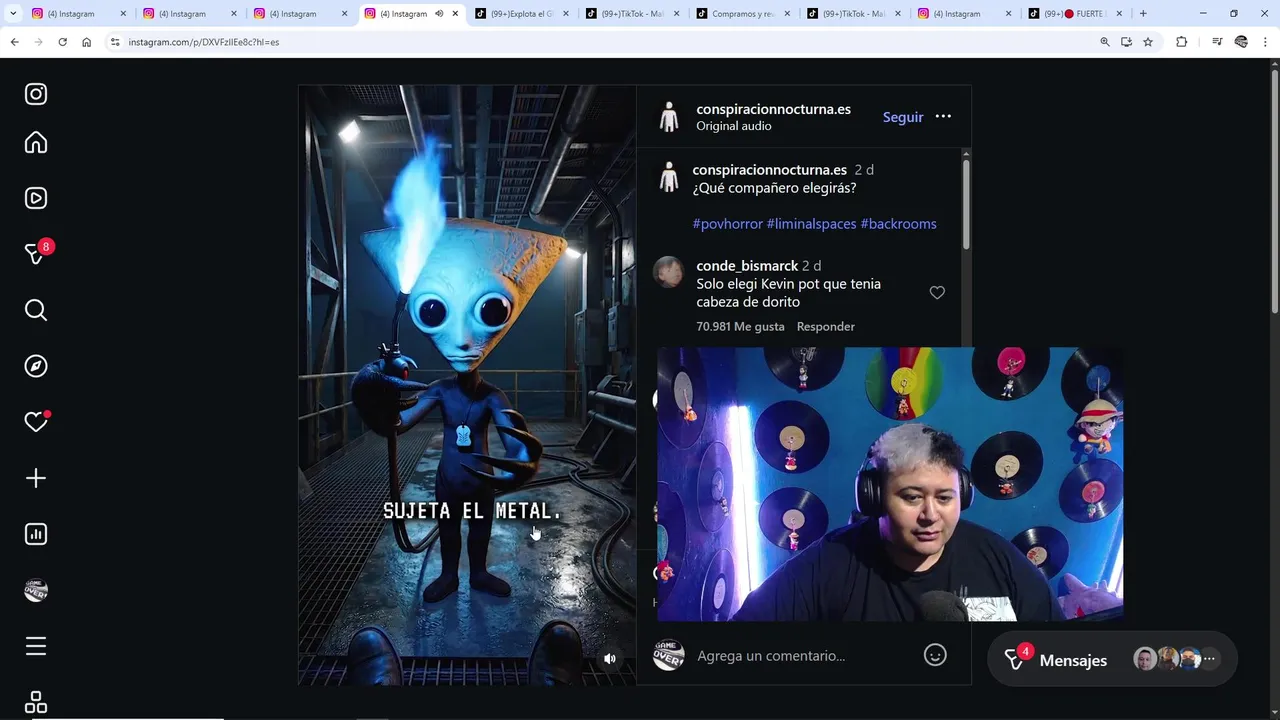
Task: Switch to the Explota el G TikTok tab
Action: pyautogui.click(x=521, y=14)
